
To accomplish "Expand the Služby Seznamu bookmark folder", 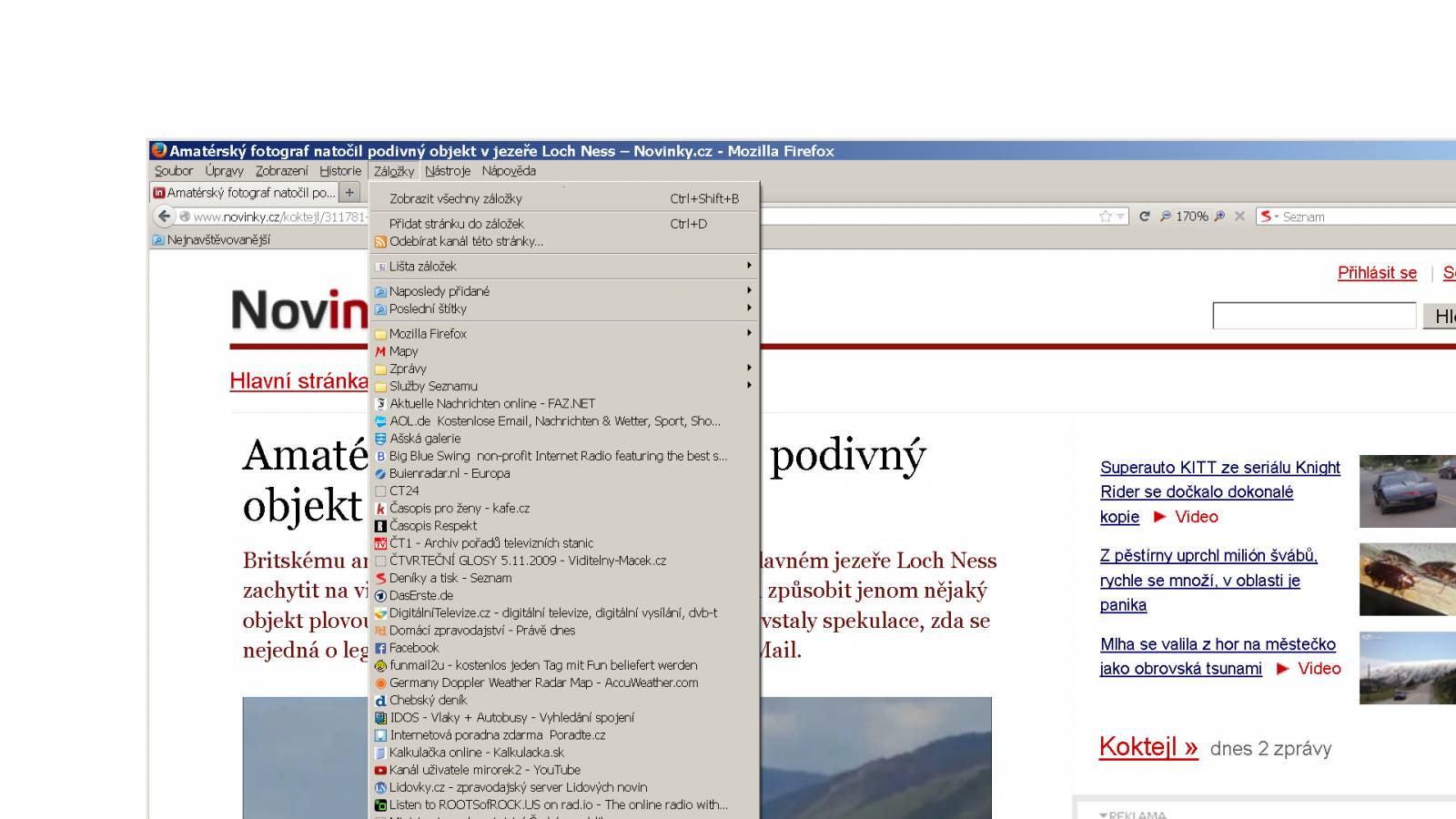I will 564,386.
